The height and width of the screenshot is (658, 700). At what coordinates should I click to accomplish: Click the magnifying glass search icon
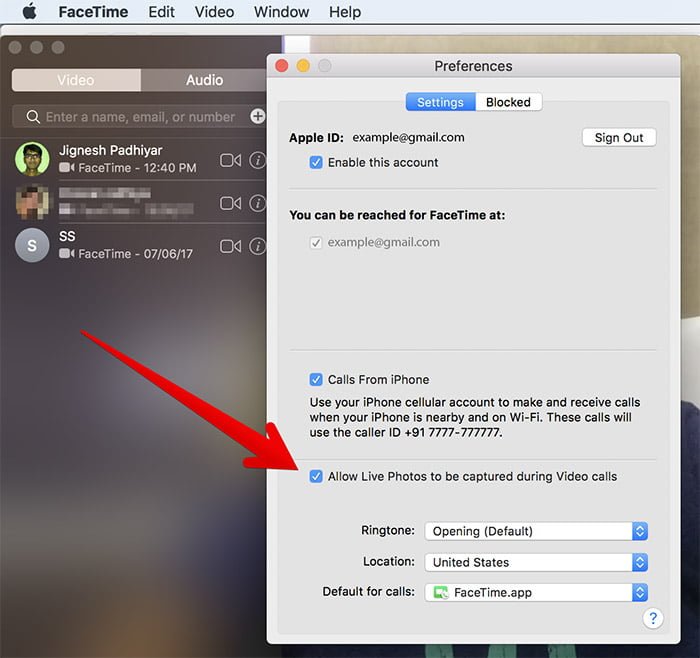point(33,117)
